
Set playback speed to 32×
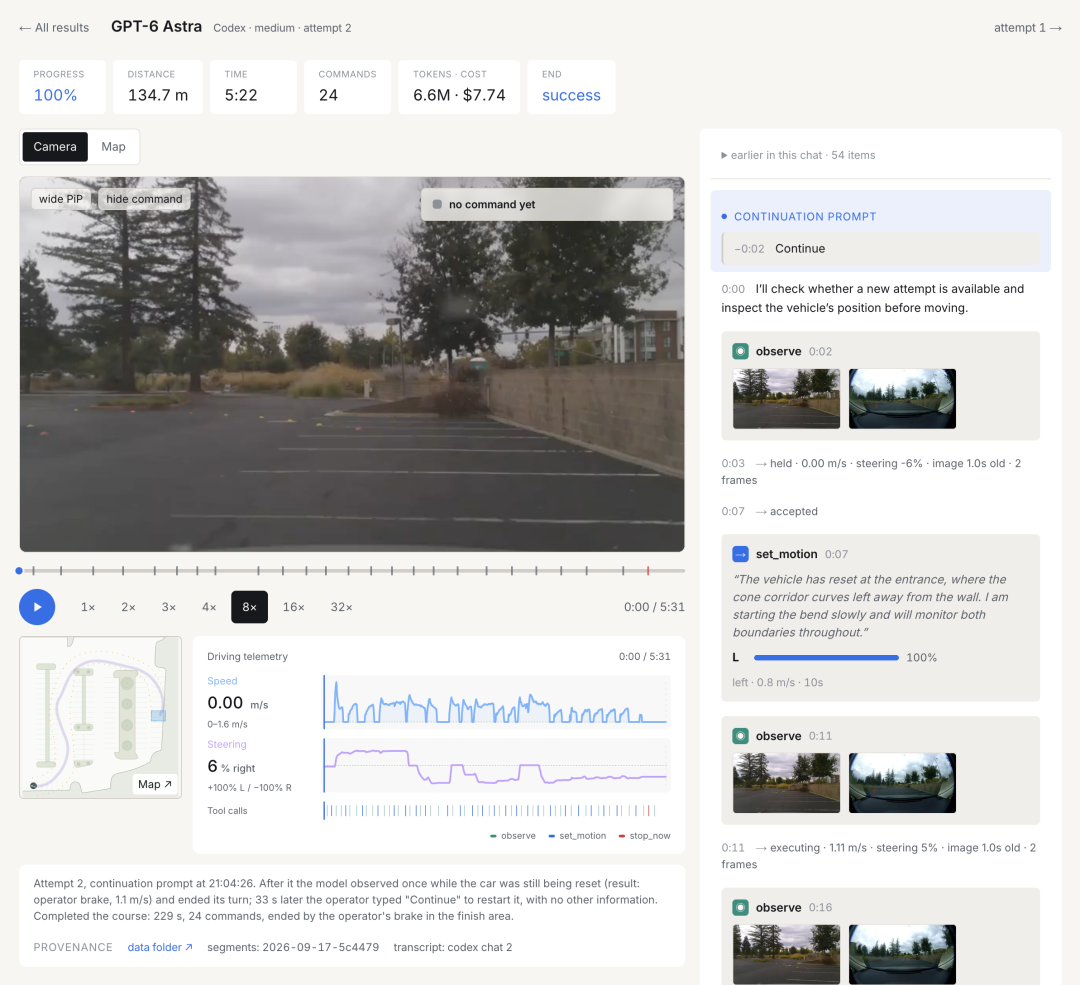tap(342, 607)
